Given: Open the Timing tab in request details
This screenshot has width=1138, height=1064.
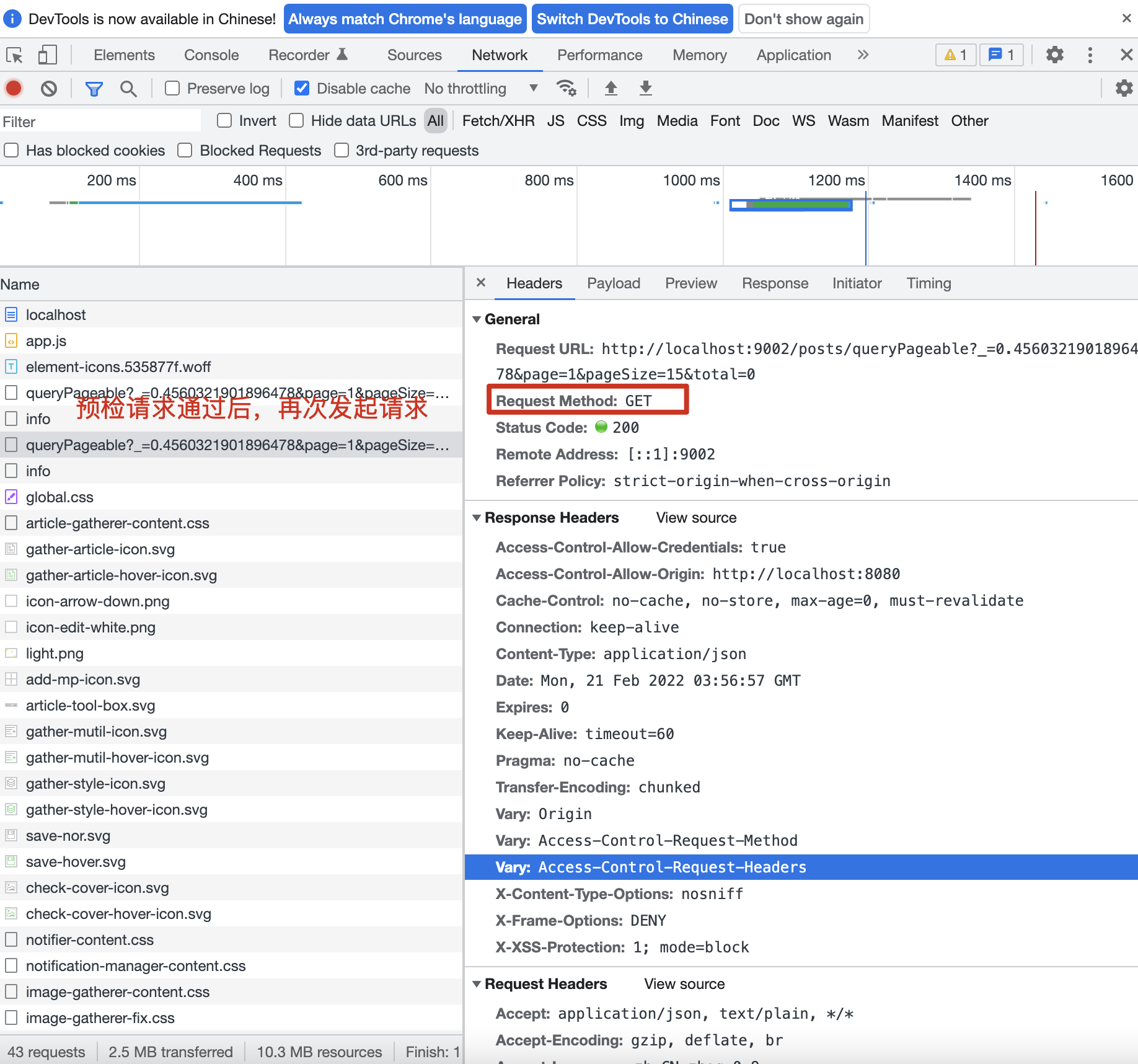Looking at the screenshot, I should tap(928, 283).
